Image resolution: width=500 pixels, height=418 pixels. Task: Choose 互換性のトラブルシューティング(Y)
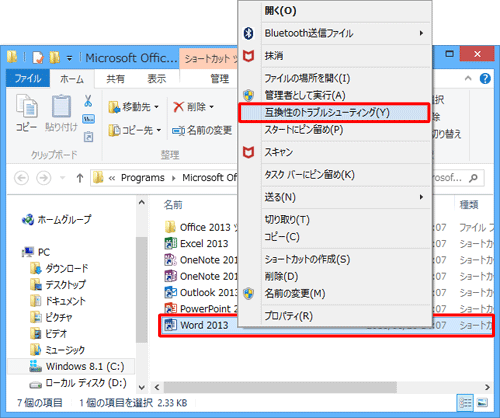click(x=334, y=113)
